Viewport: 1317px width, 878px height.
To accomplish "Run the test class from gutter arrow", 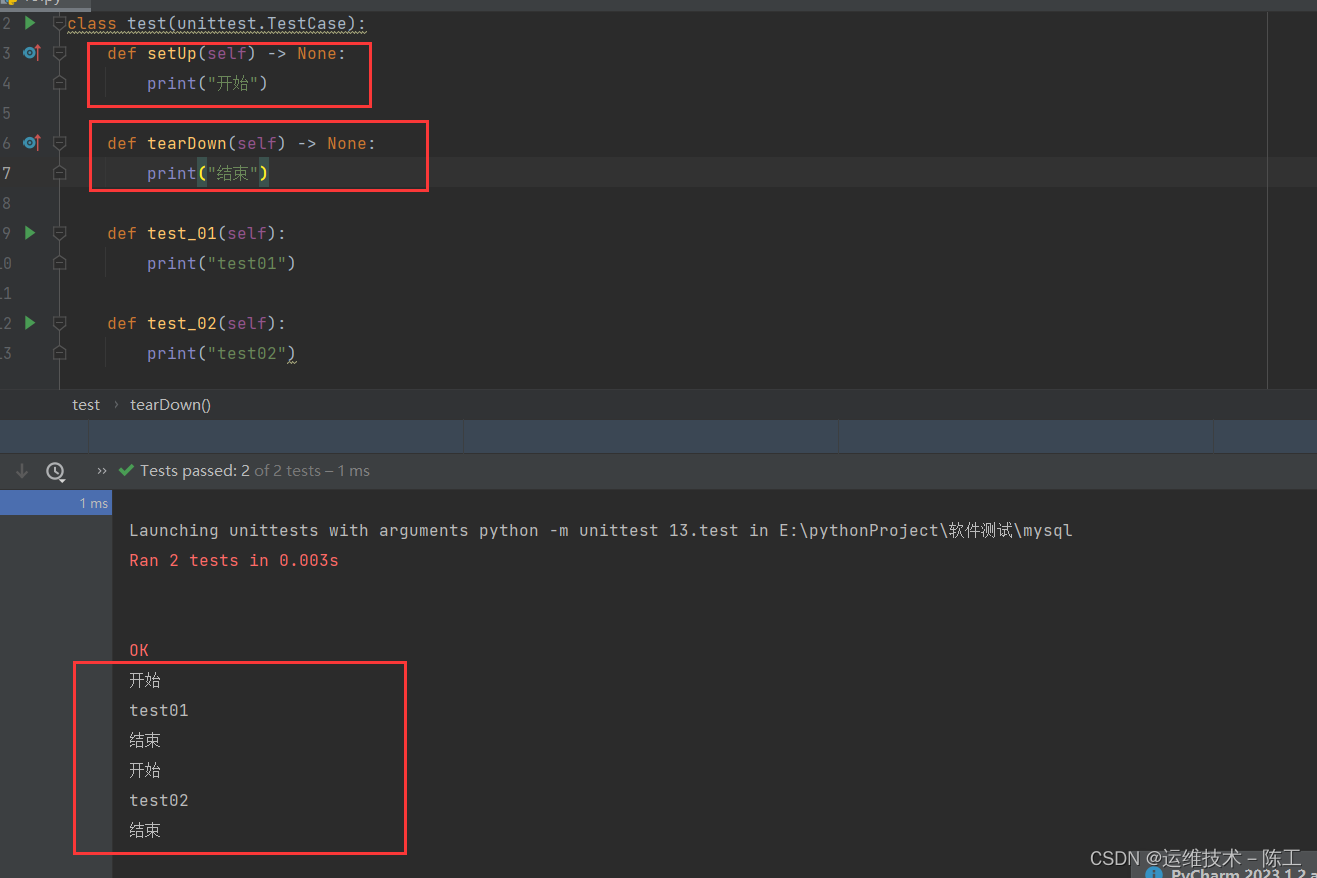I will (30, 22).
